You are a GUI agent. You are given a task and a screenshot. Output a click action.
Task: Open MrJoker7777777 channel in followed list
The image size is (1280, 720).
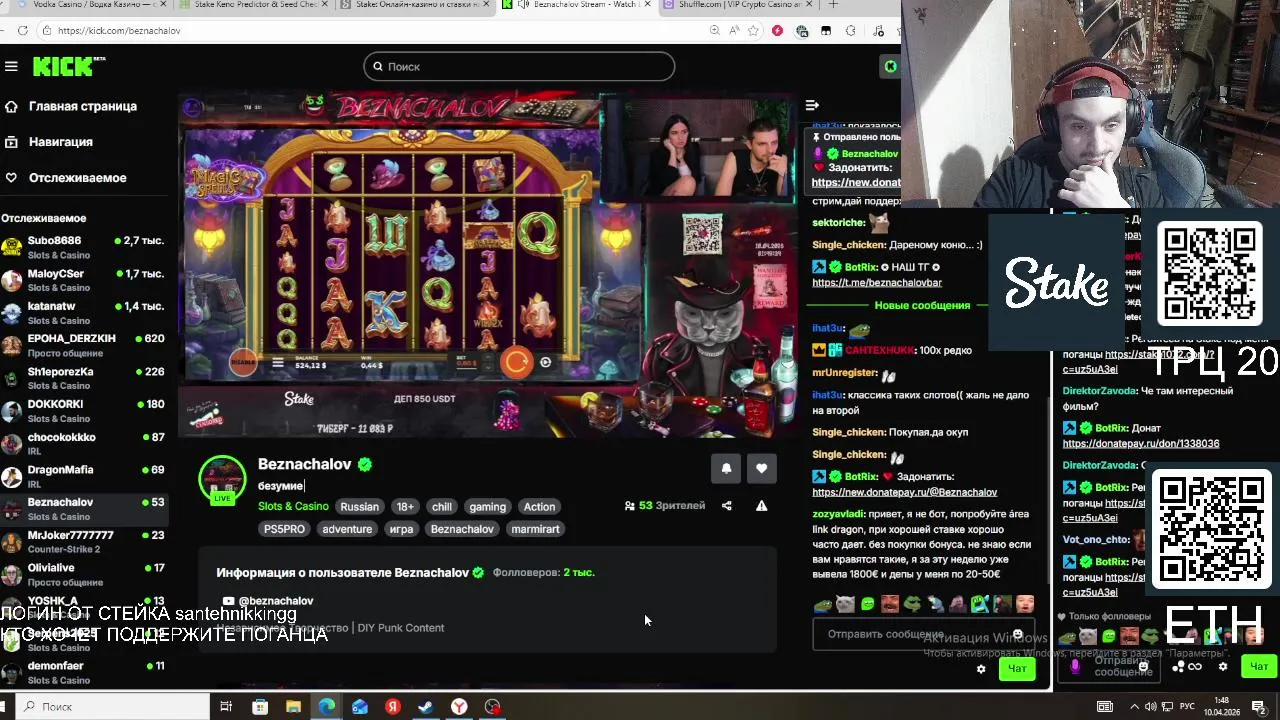[x=83, y=542]
